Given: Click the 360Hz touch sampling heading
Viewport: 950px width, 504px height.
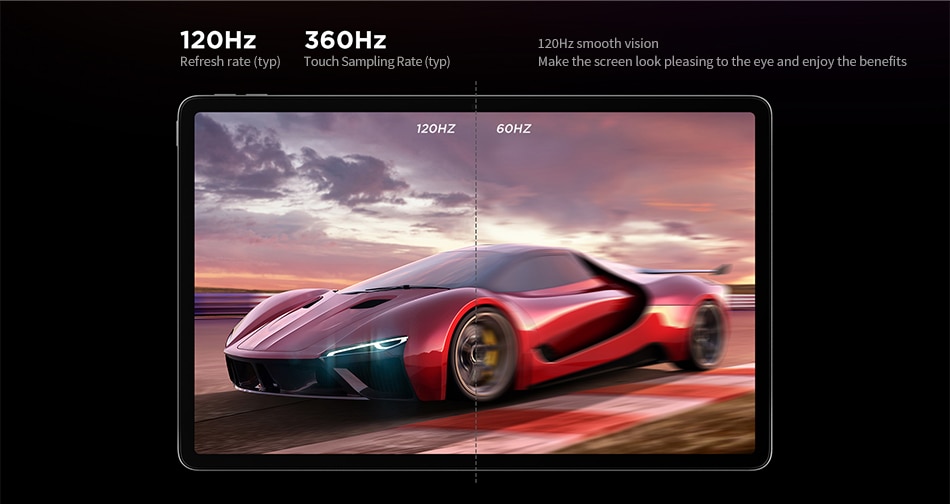Looking at the screenshot, I should click(345, 40).
